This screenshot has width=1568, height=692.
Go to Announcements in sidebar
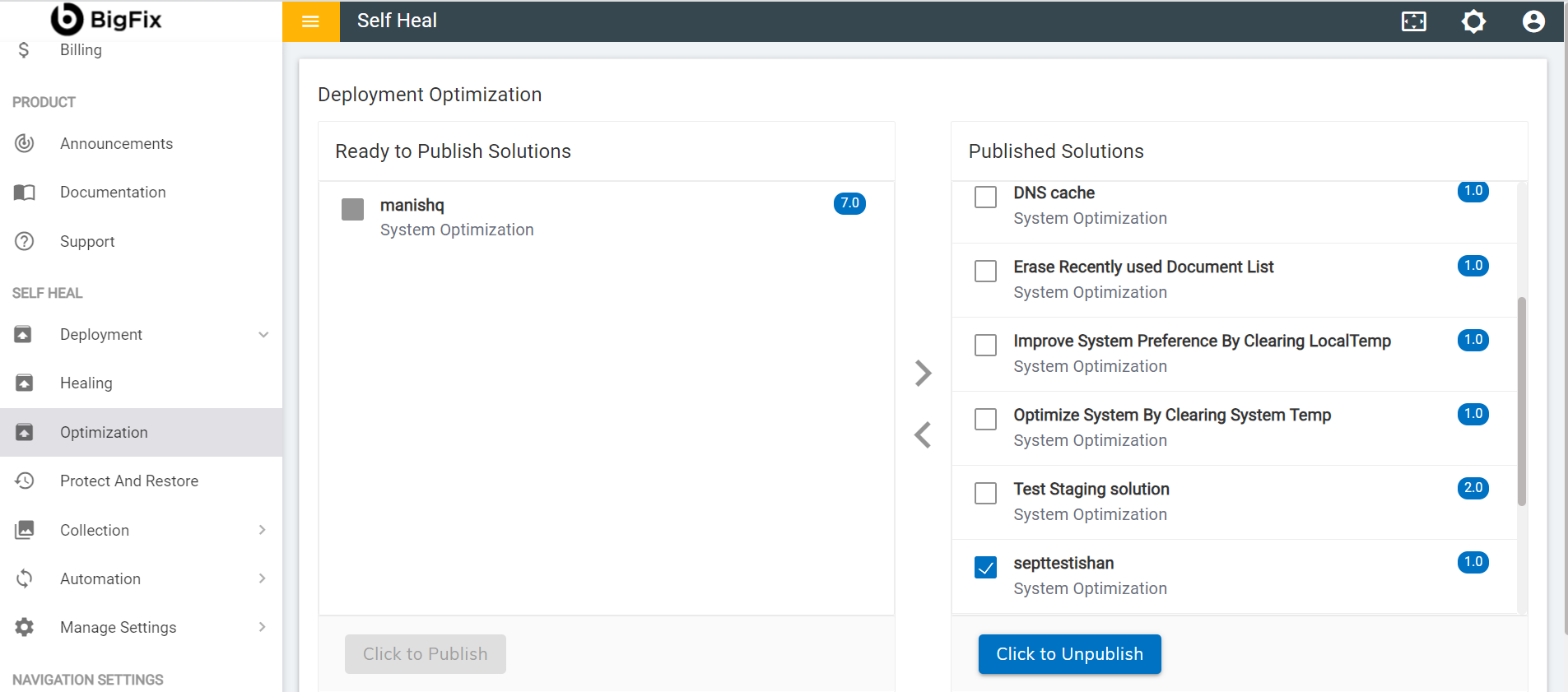[116, 144]
